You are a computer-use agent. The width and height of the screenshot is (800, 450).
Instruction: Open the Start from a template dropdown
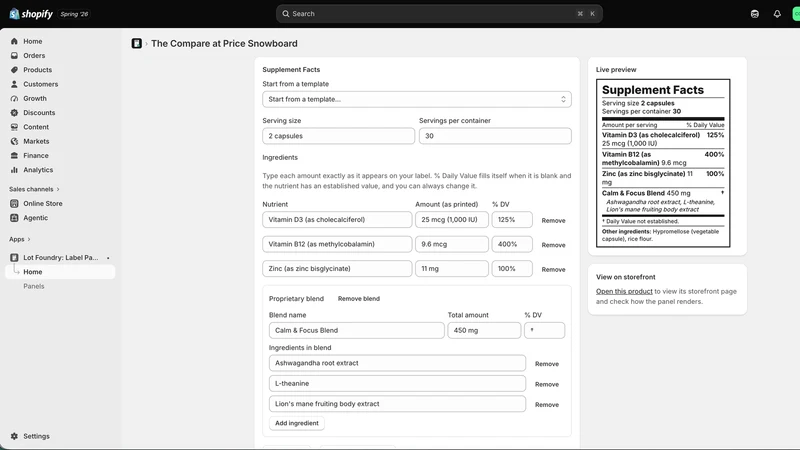[417, 99]
